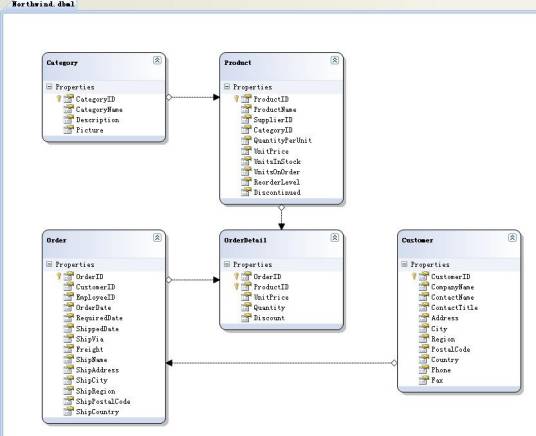Click the ProductName property icon

246,109
